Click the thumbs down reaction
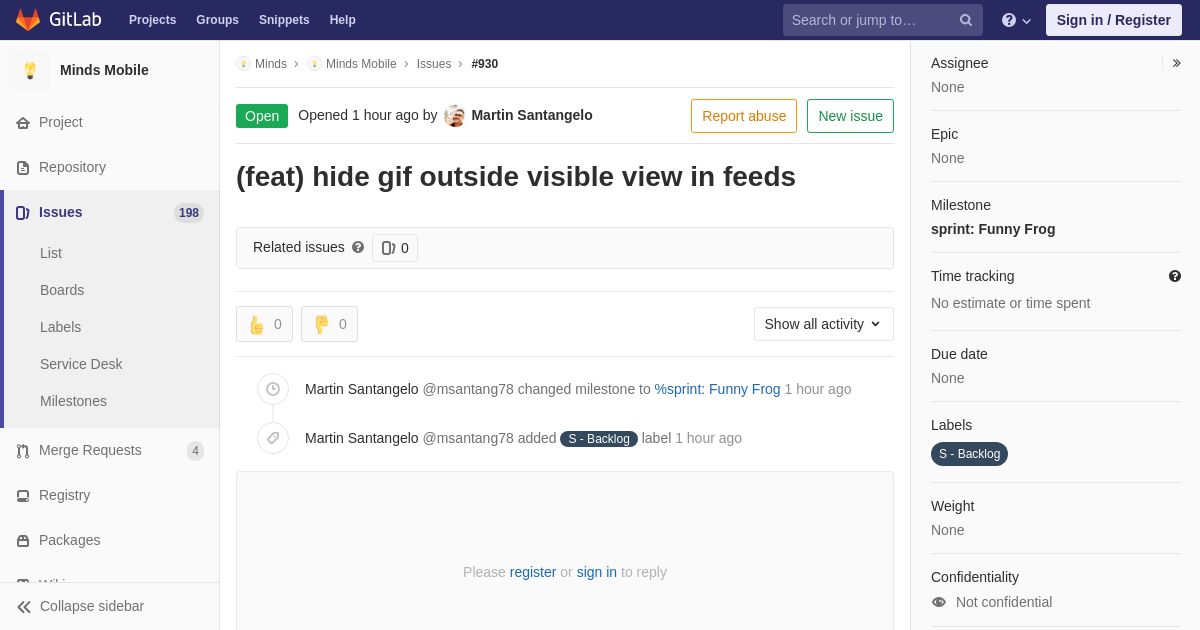Screen dimensions: 1200x630 pyautogui.click(x=329, y=324)
